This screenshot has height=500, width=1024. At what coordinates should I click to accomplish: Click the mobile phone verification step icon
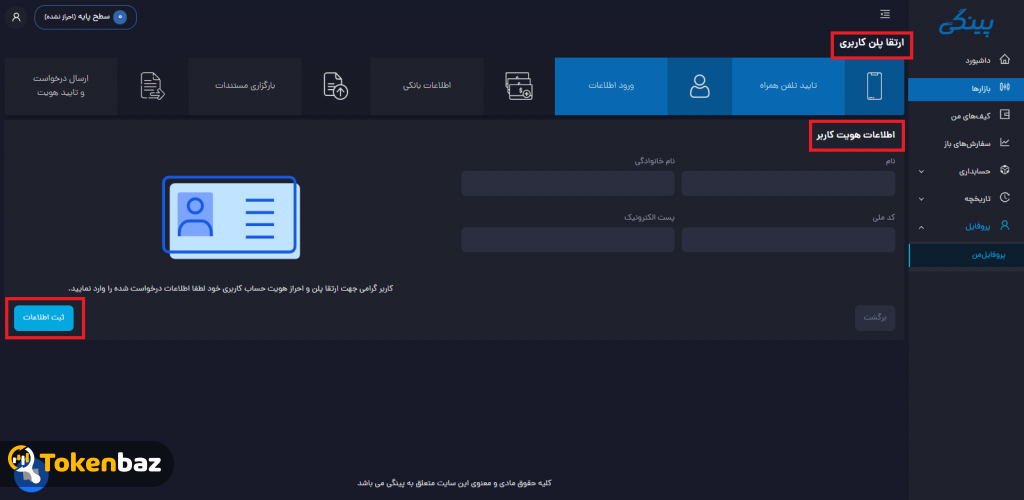click(874, 86)
